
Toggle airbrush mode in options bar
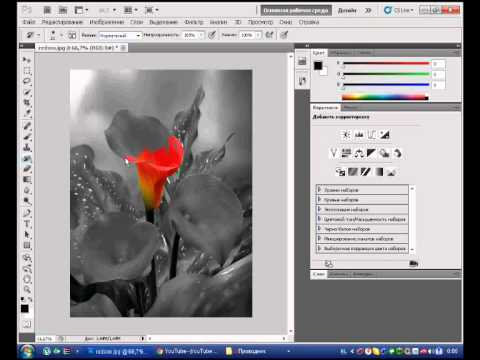(270, 35)
